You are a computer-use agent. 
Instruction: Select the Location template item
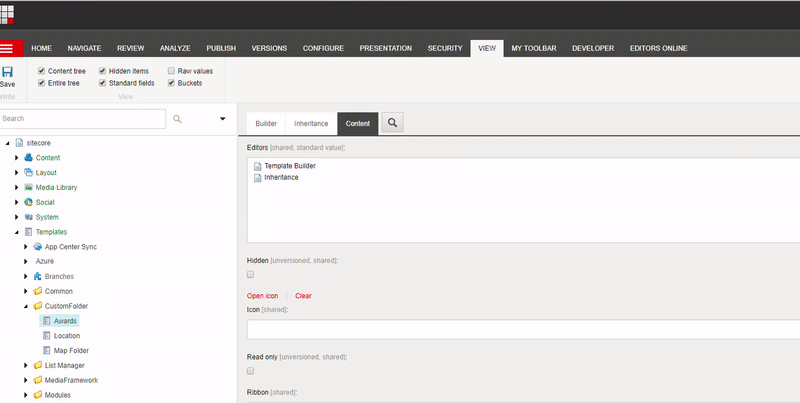coord(67,336)
